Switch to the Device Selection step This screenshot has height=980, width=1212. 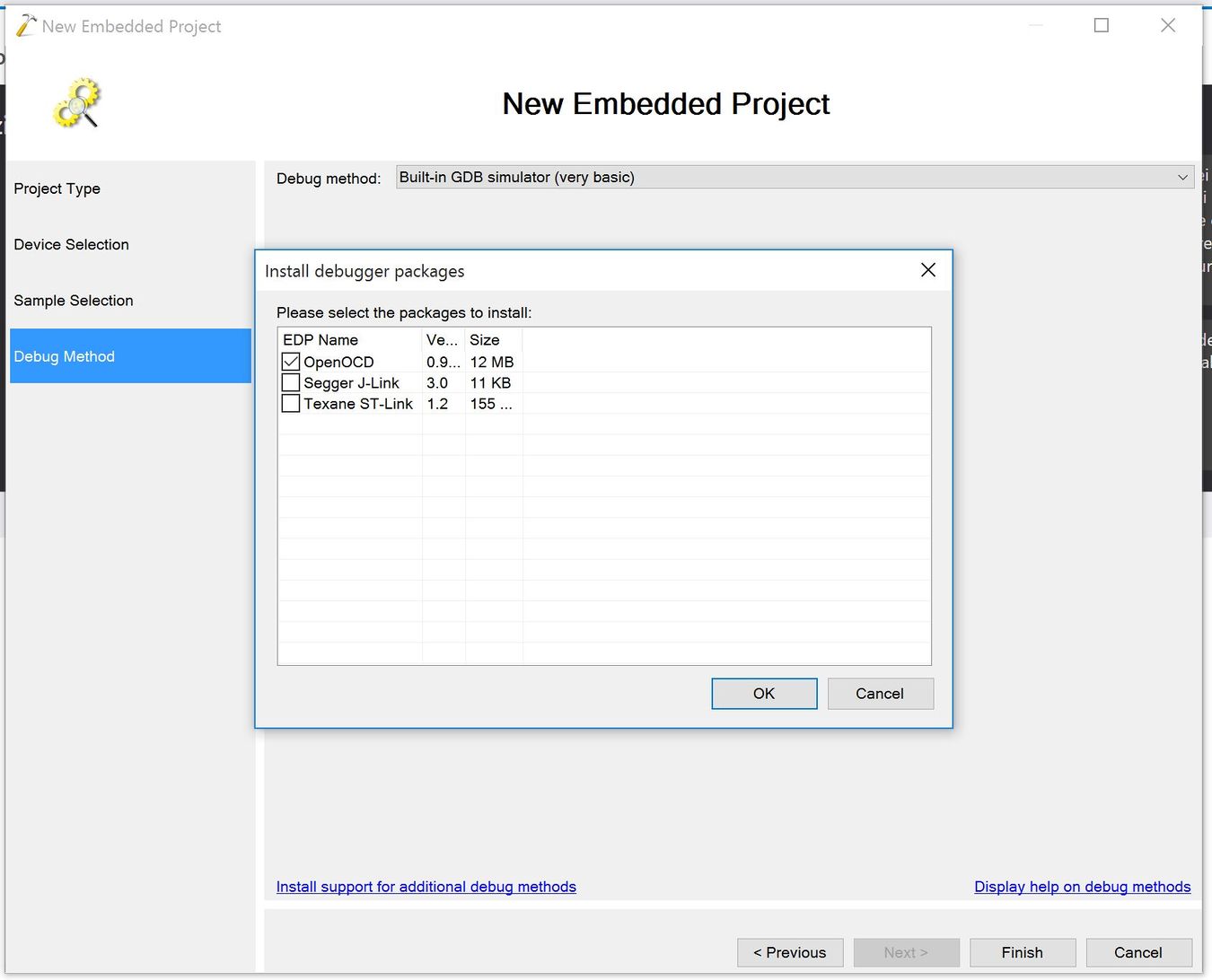coord(71,244)
